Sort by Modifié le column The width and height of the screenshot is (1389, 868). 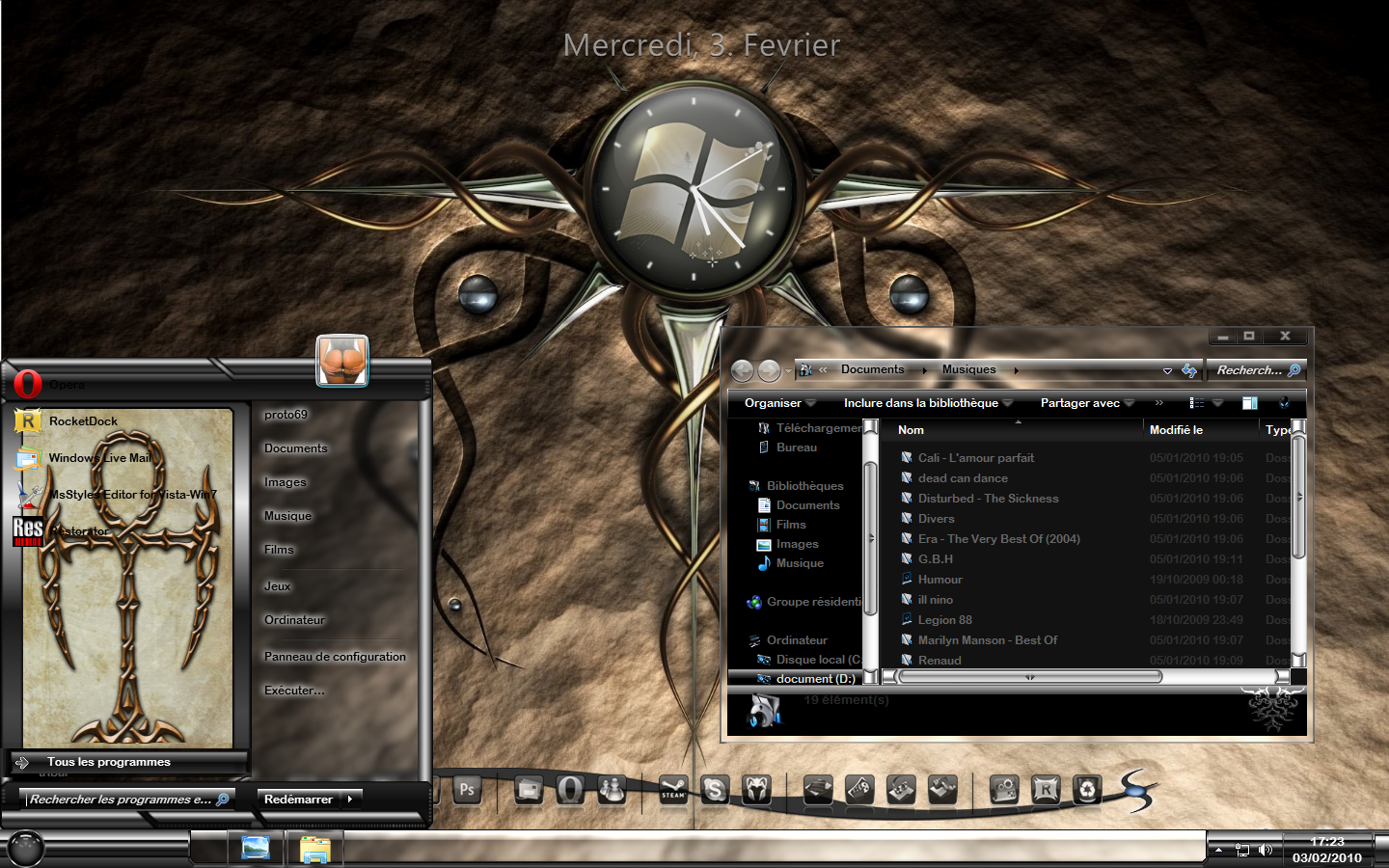(1202, 430)
